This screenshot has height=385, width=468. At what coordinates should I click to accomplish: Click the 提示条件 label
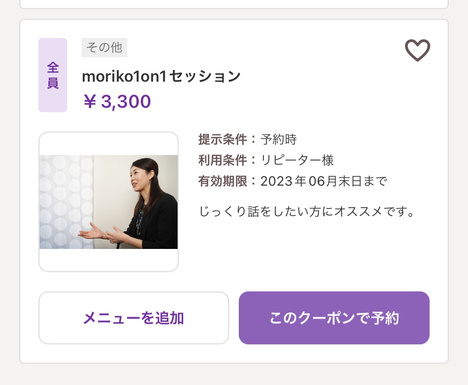tap(223, 139)
